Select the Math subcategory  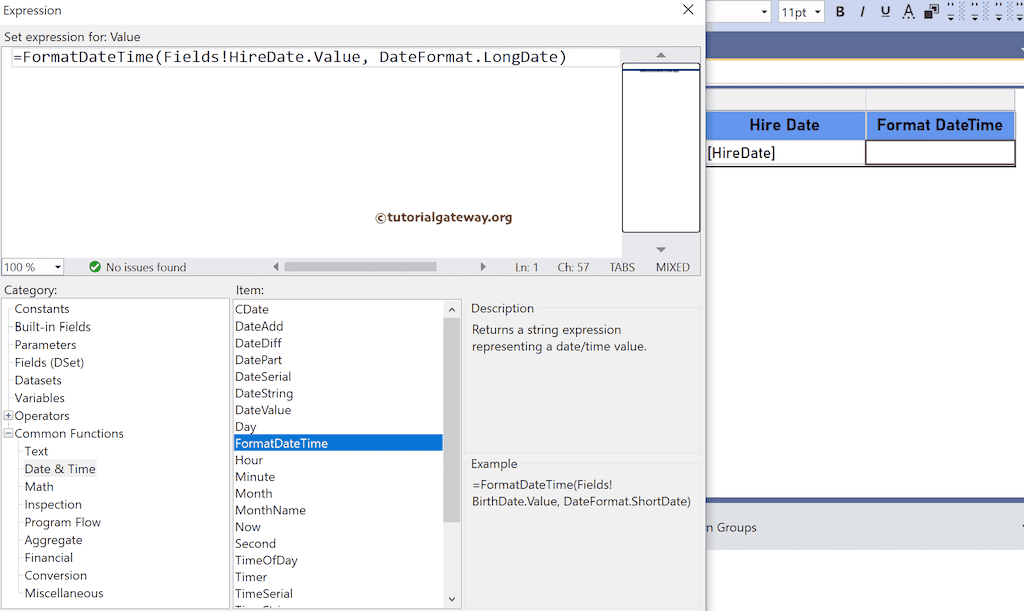(x=39, y=486)
